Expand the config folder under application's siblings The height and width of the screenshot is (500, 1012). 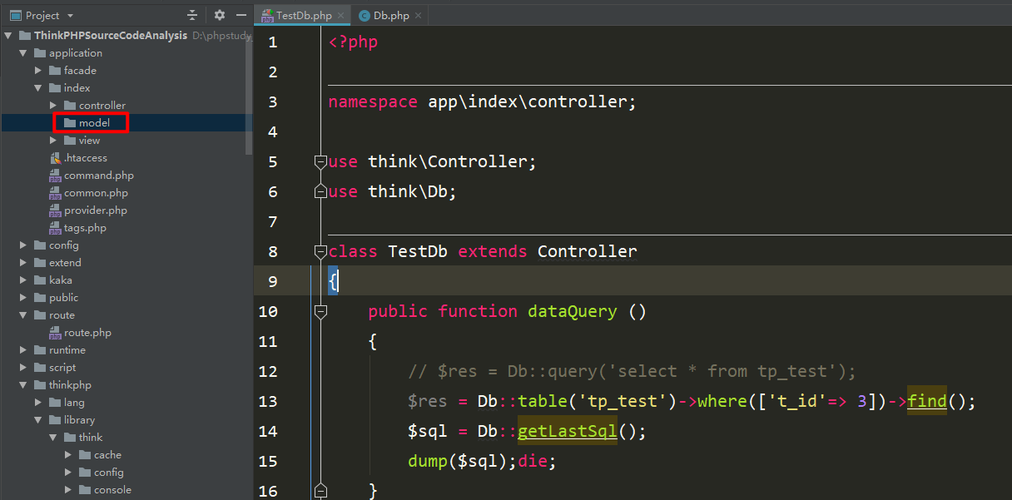coord(23,245)
